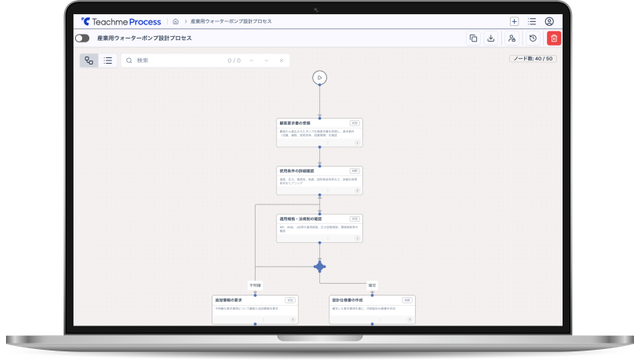640x360 pixels.
Task: Click the red trash delete button
Action: click(554, 38)
